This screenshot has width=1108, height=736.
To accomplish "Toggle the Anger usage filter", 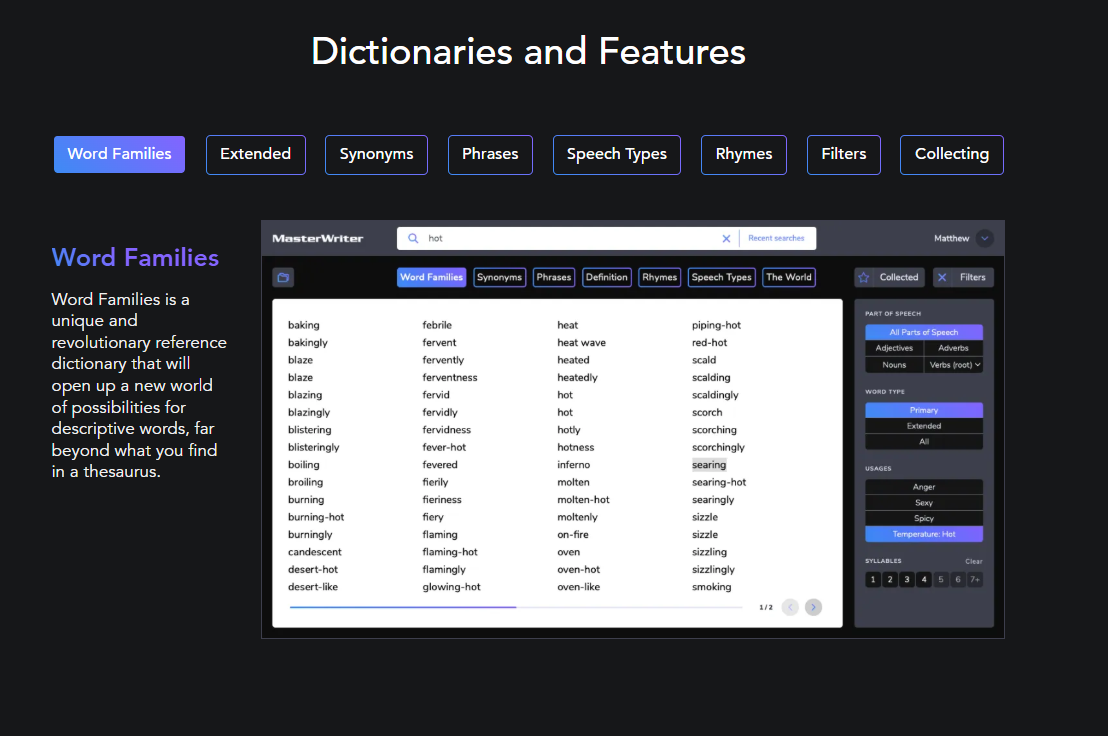I will pyautogui.click(x=924, y=487).
